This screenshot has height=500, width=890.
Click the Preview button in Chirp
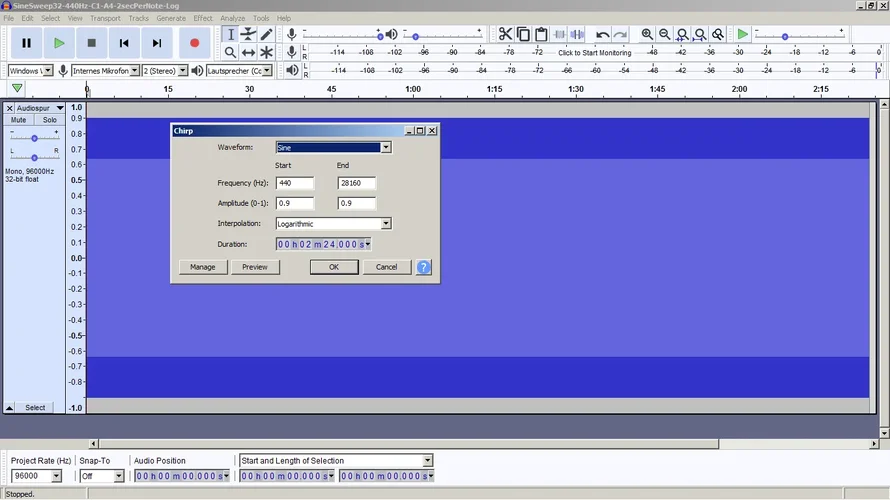pyautogui.click(x=255, y=267)
